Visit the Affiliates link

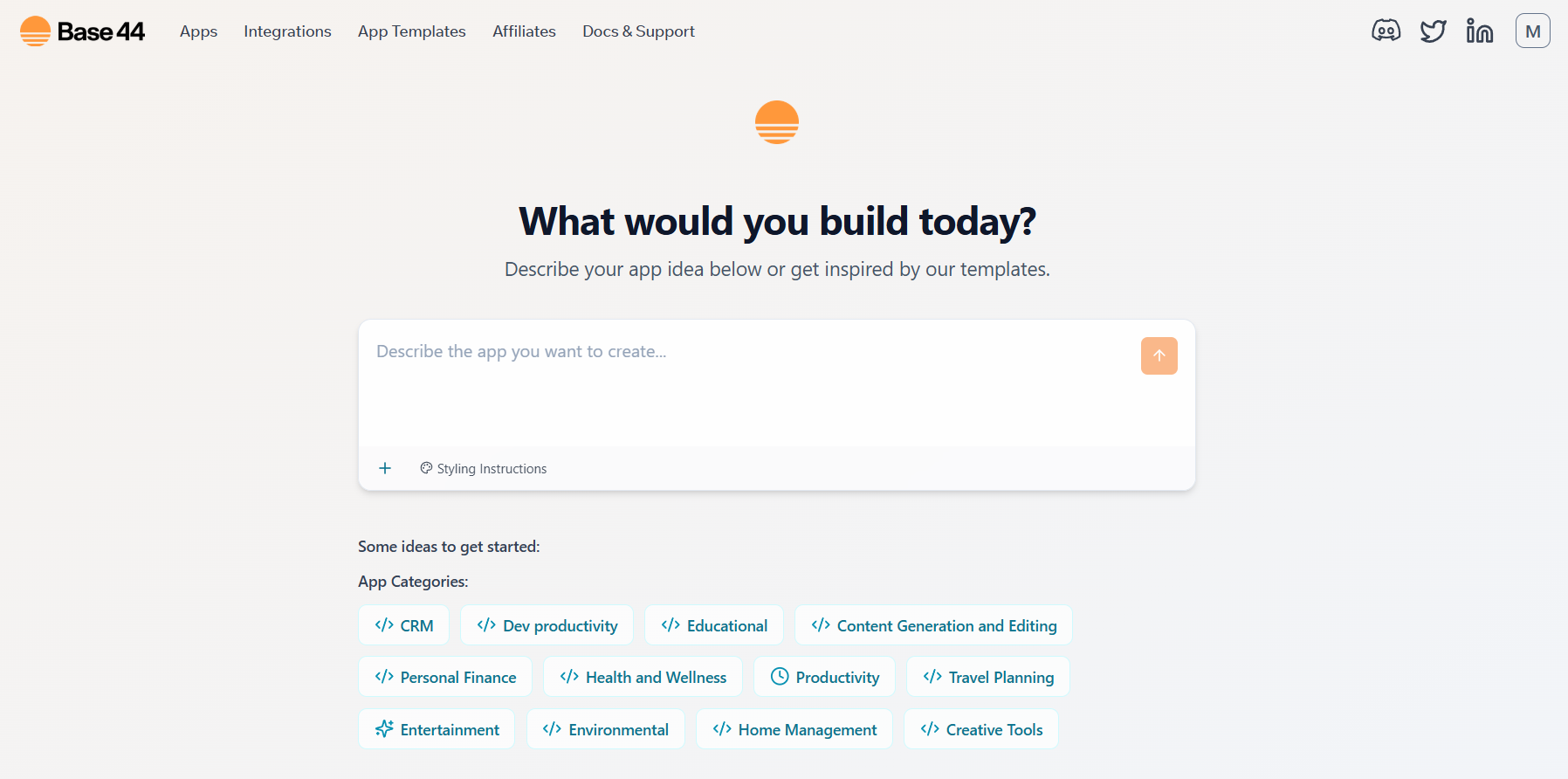524,31
